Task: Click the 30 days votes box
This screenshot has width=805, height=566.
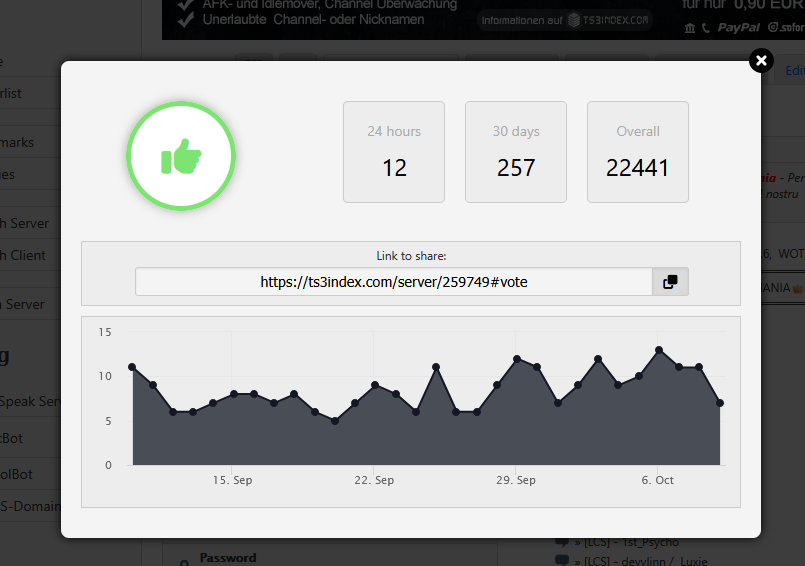Action: 516,152
